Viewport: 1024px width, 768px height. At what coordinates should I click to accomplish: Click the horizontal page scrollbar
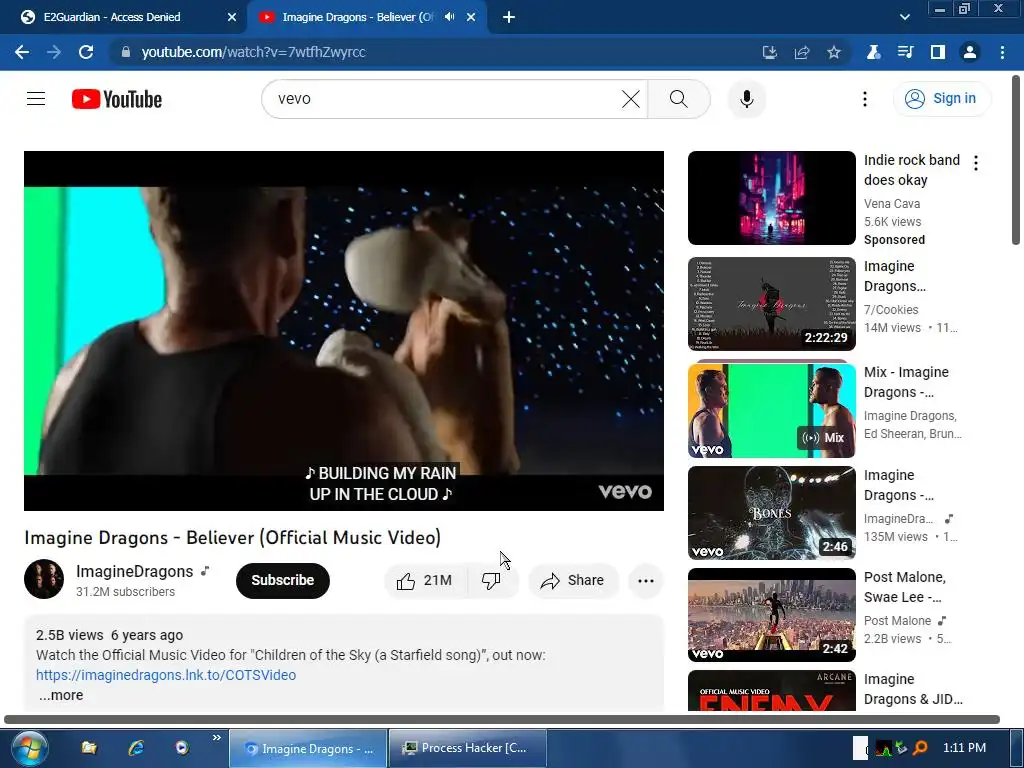tap(502, 720)
